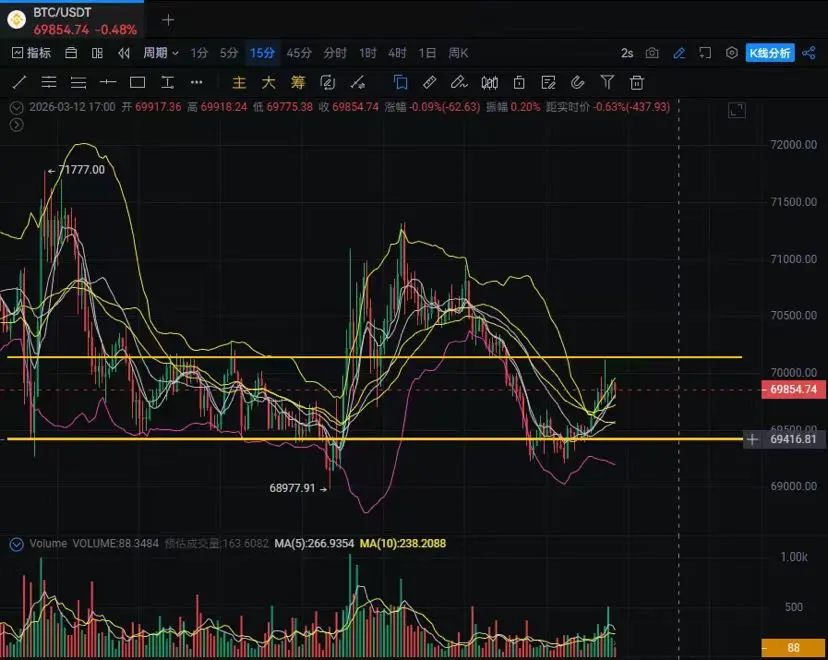Select the 15分 timeframe tab
The height and width of the screenshot is (660, 828).
click(x=262, y=53)
